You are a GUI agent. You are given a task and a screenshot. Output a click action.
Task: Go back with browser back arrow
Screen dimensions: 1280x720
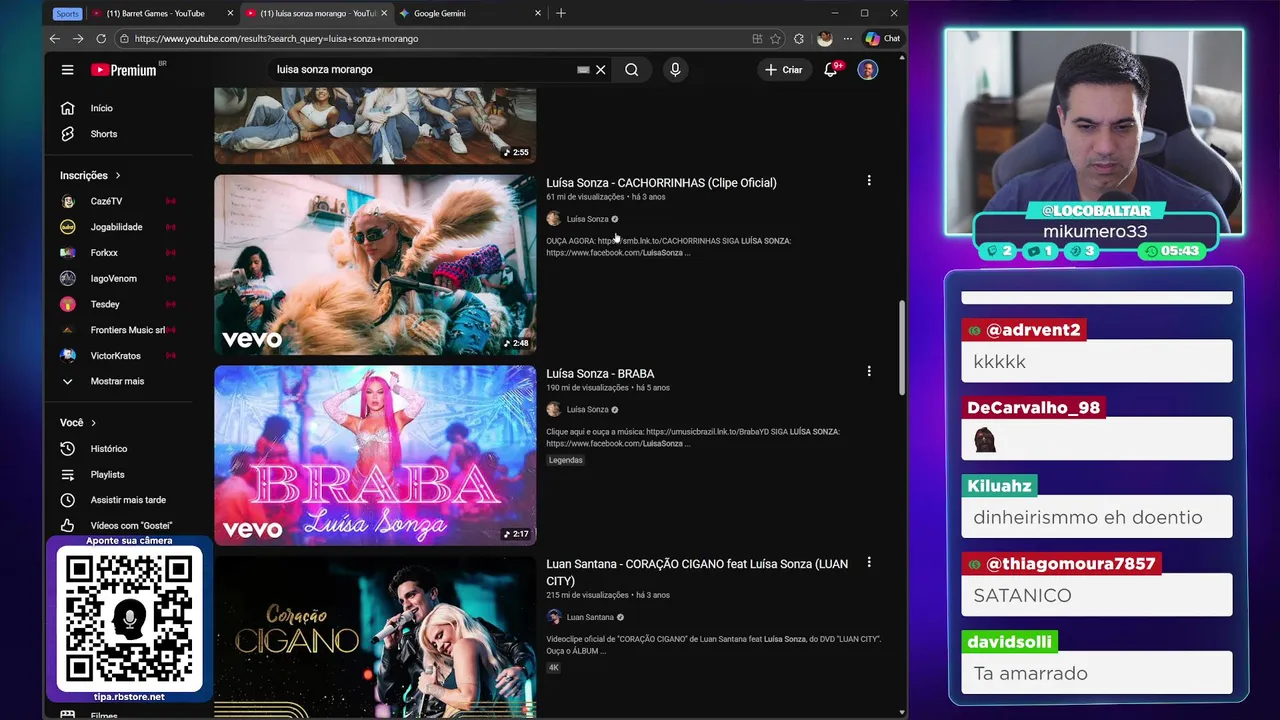55,39
